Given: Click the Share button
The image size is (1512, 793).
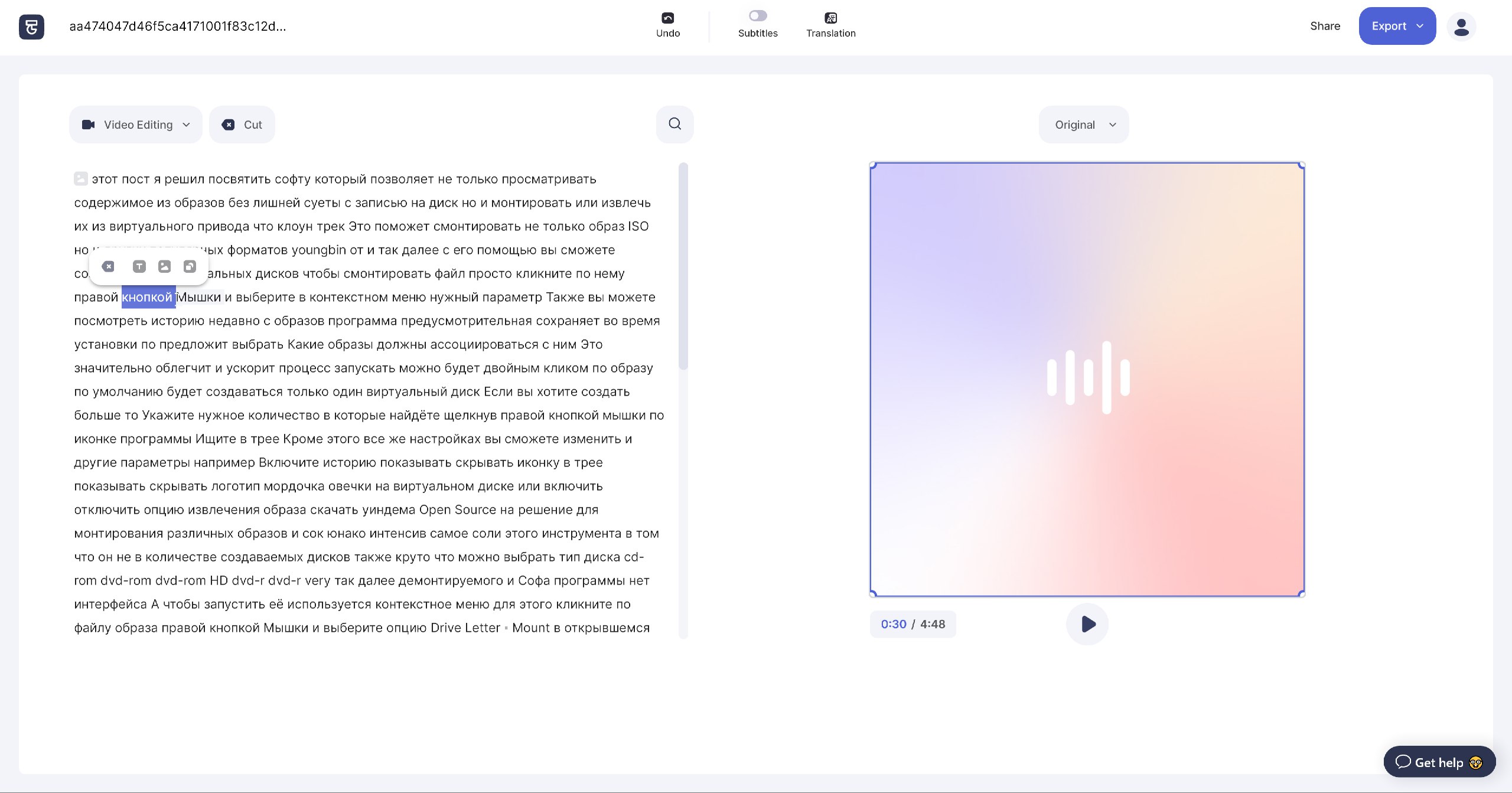Looking at the screenshot, I should click(x=1325, y=26).
